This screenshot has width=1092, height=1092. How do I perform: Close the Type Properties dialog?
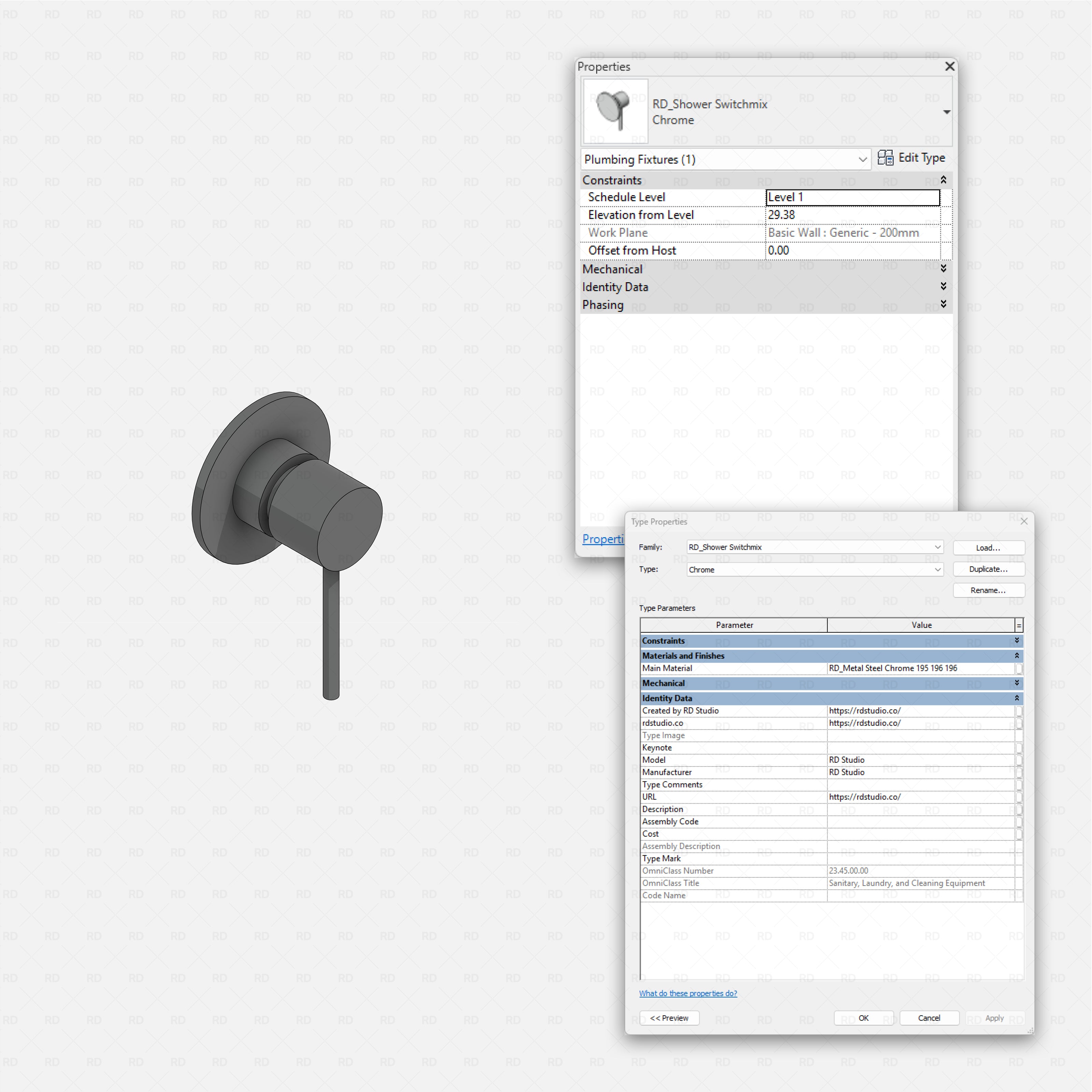tap(1024, 521)
